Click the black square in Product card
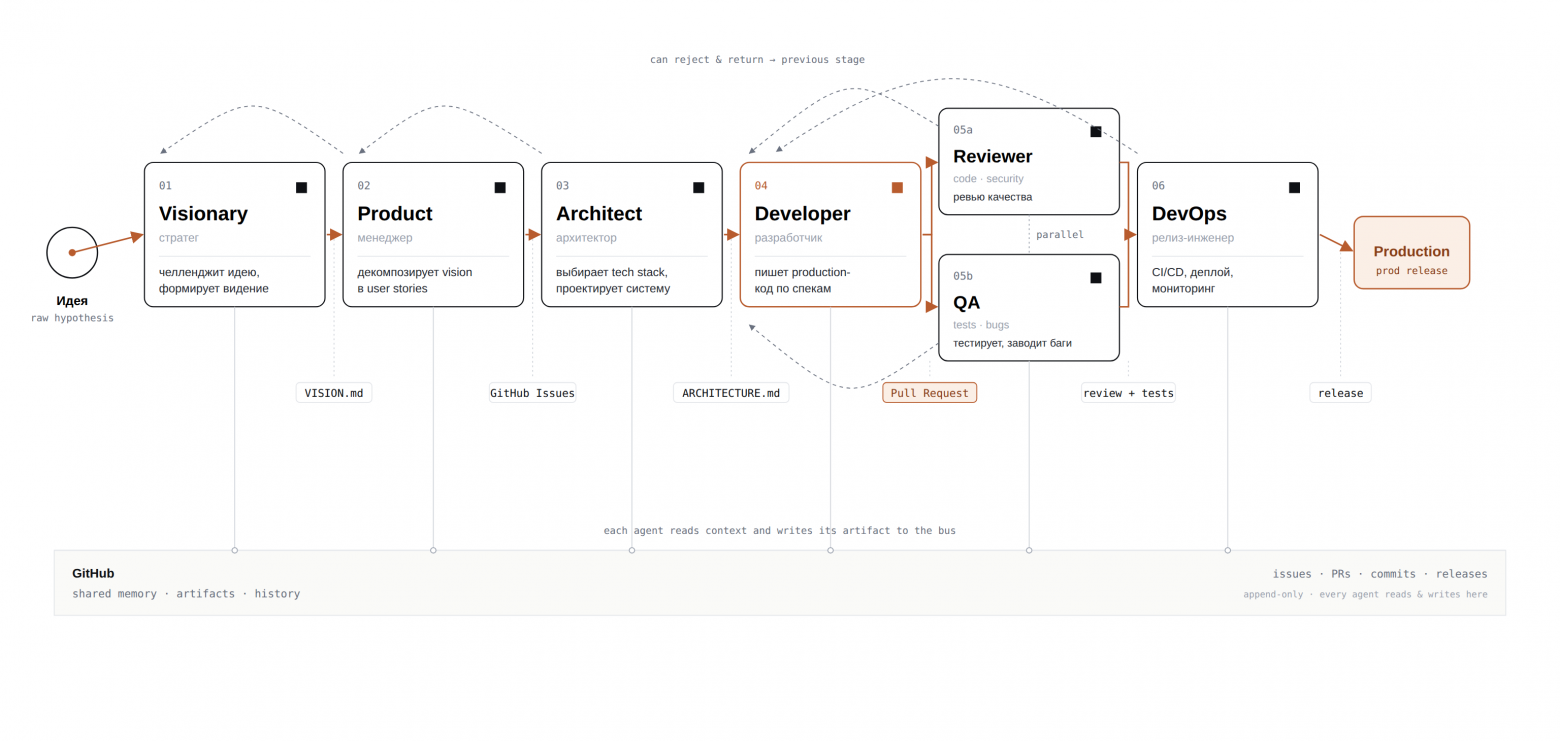The width and height of the screenshot is (1560, 741). pos(500,187)
